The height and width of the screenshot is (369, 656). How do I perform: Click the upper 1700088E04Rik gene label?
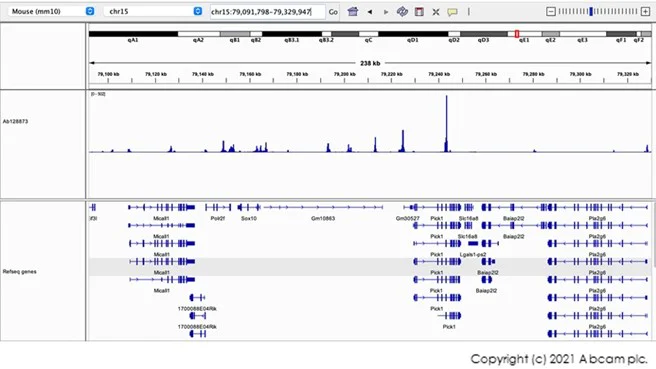(197, 309)
